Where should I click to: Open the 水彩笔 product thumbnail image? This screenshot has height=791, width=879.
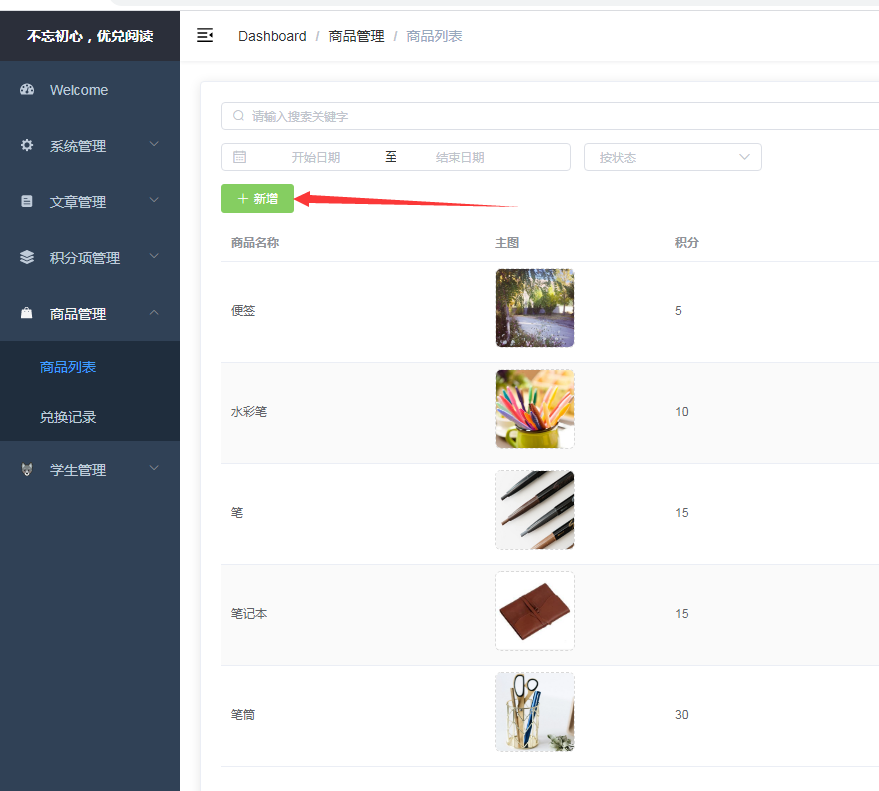pos(535,409)
